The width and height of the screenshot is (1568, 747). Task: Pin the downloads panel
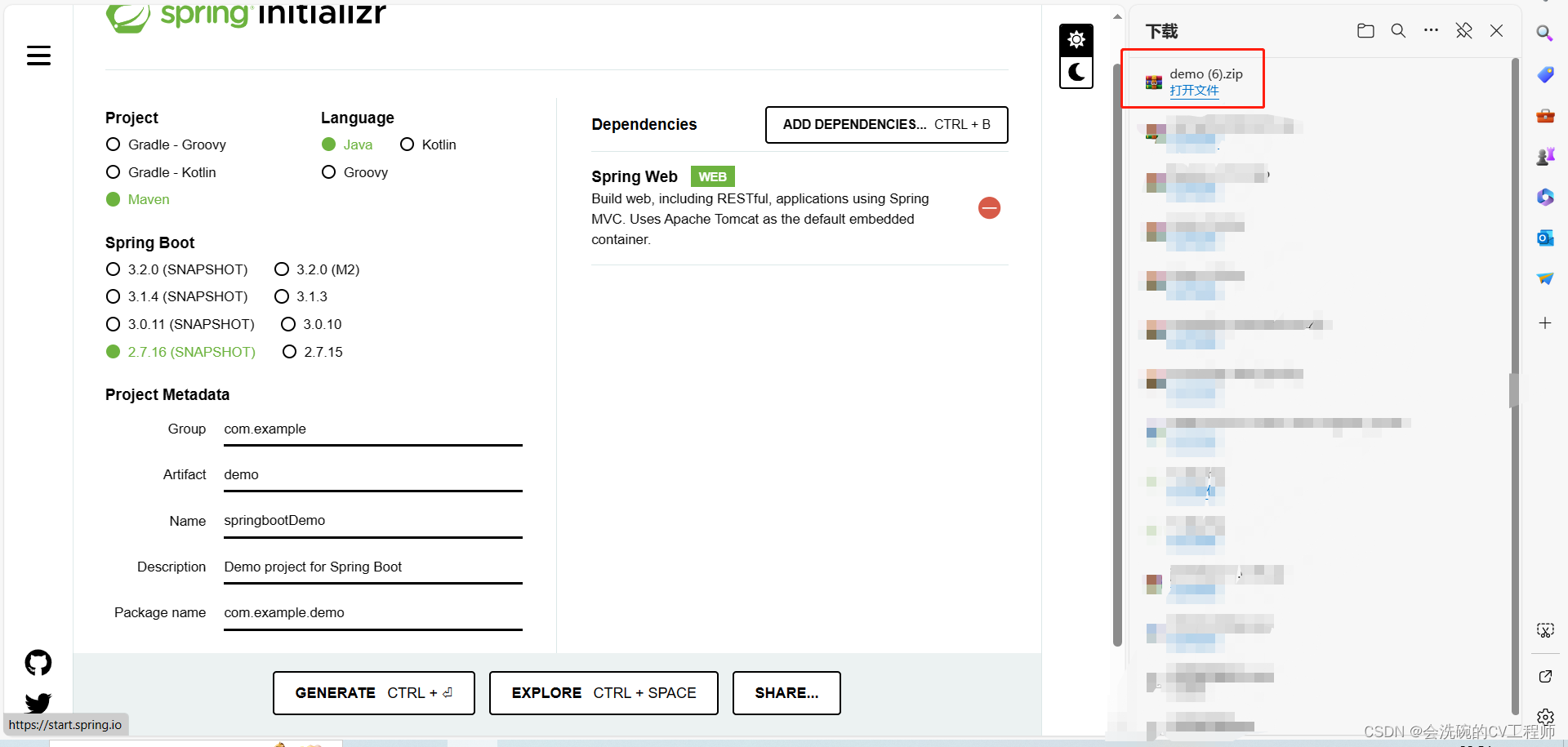[x=1463, y=31]
